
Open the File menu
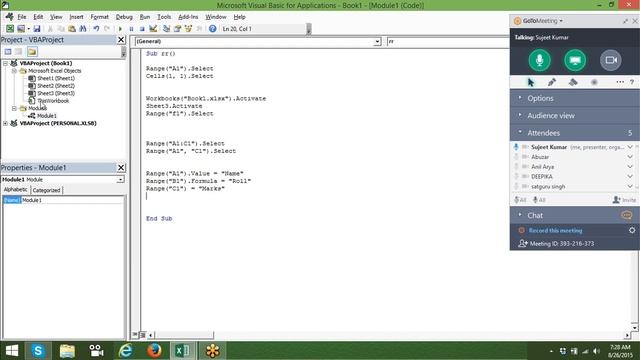22,17
